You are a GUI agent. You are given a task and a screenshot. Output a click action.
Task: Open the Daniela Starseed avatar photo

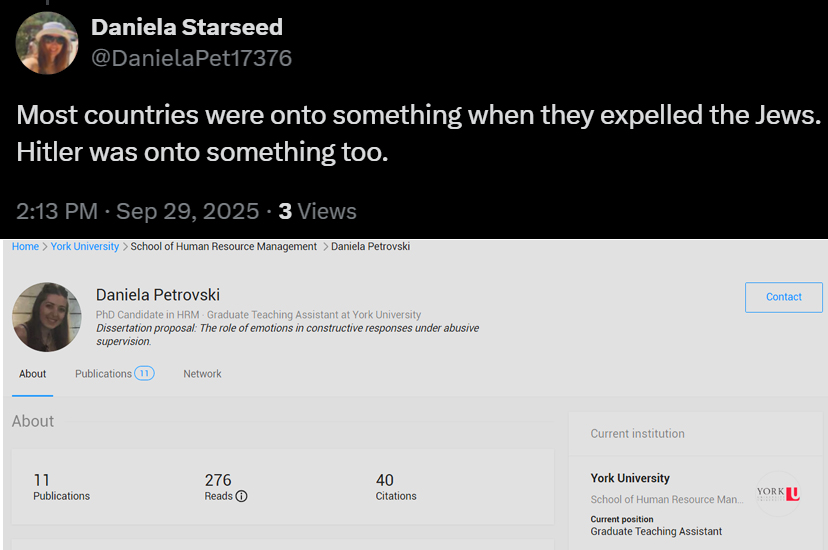point(47,43)
